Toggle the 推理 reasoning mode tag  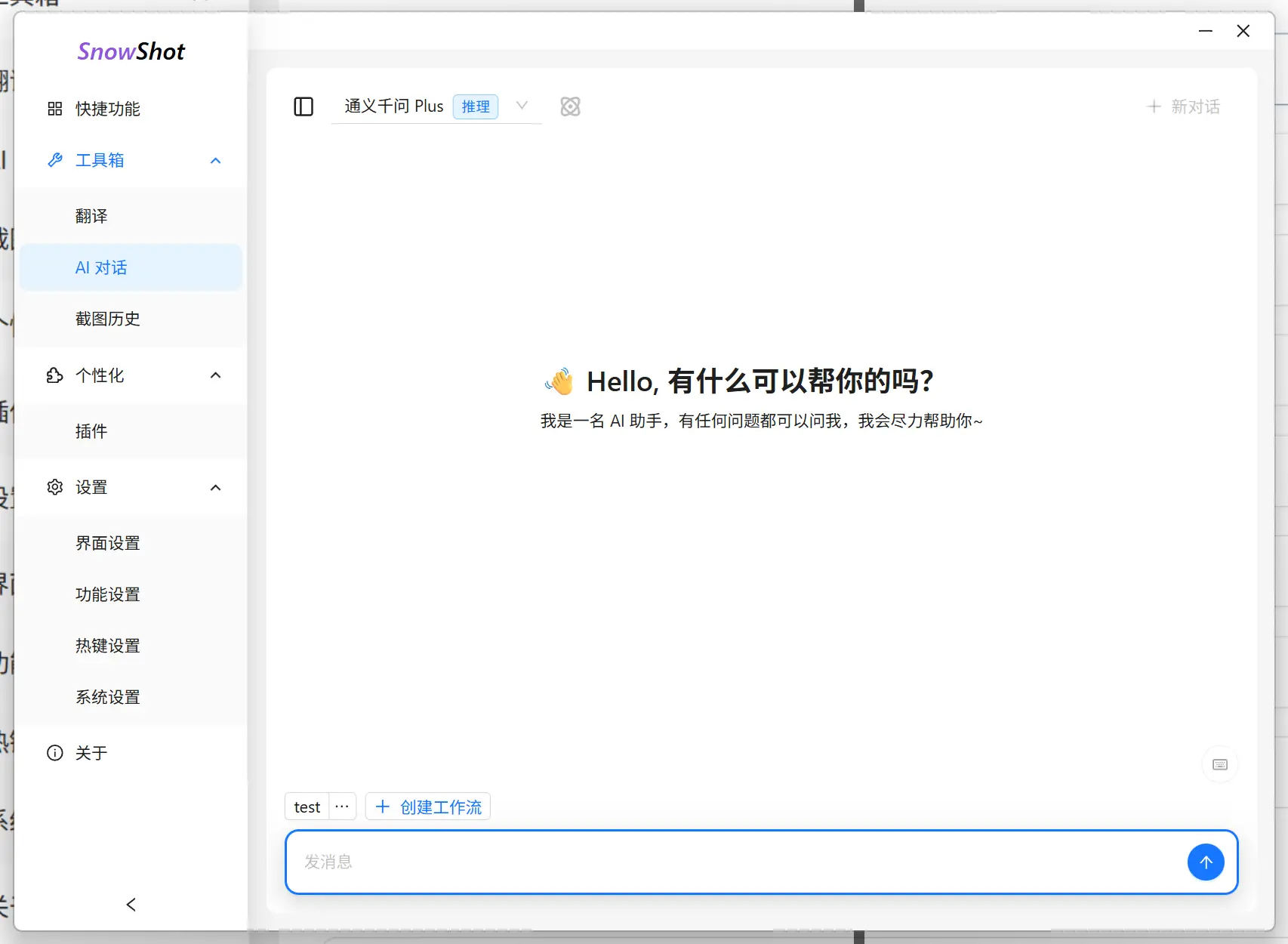pyautogui.click(x=476, y=106)
